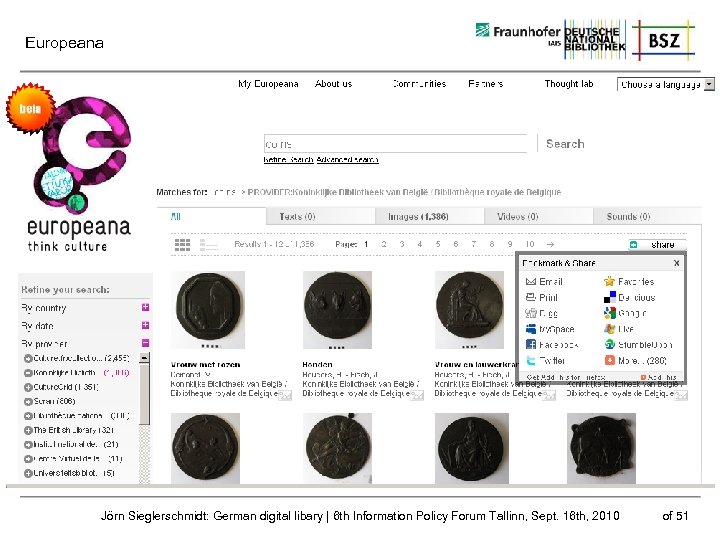Select CultureGrid provider filter
The width and height of the screenshot is (720, 540).
(x=61, y=387)
